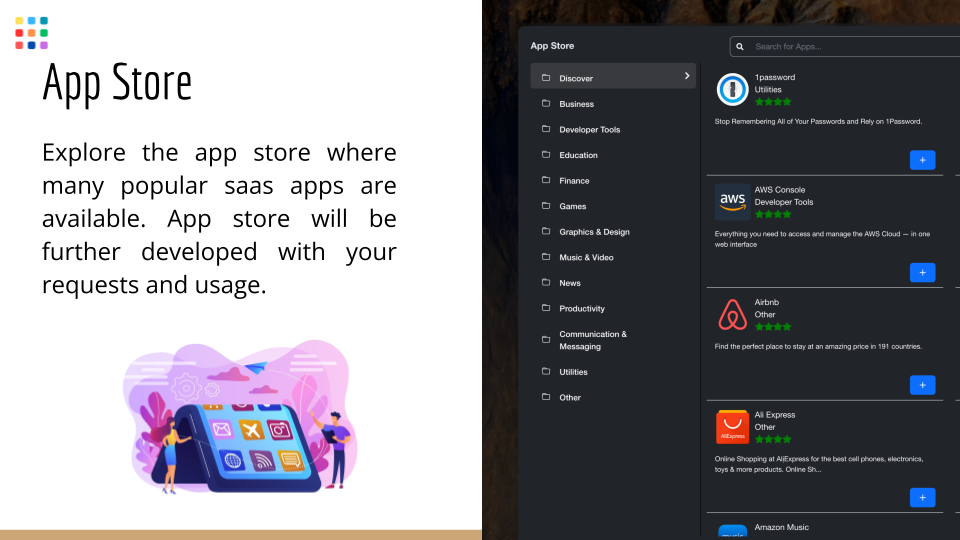Open the Other category
The image size is (960, 540).
[569, 398]
